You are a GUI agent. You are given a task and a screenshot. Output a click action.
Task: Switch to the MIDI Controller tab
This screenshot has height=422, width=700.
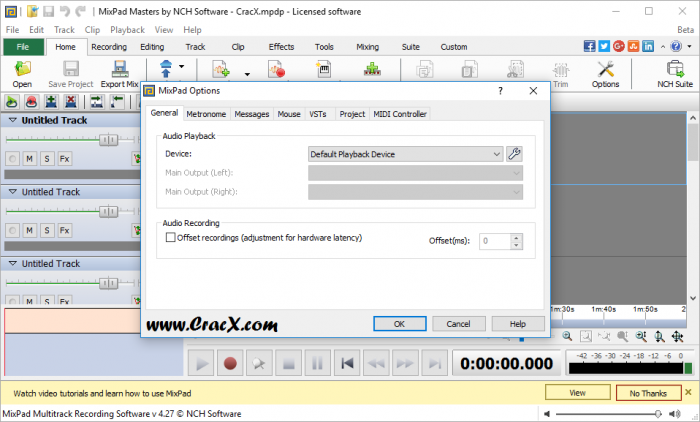[400, 114]
